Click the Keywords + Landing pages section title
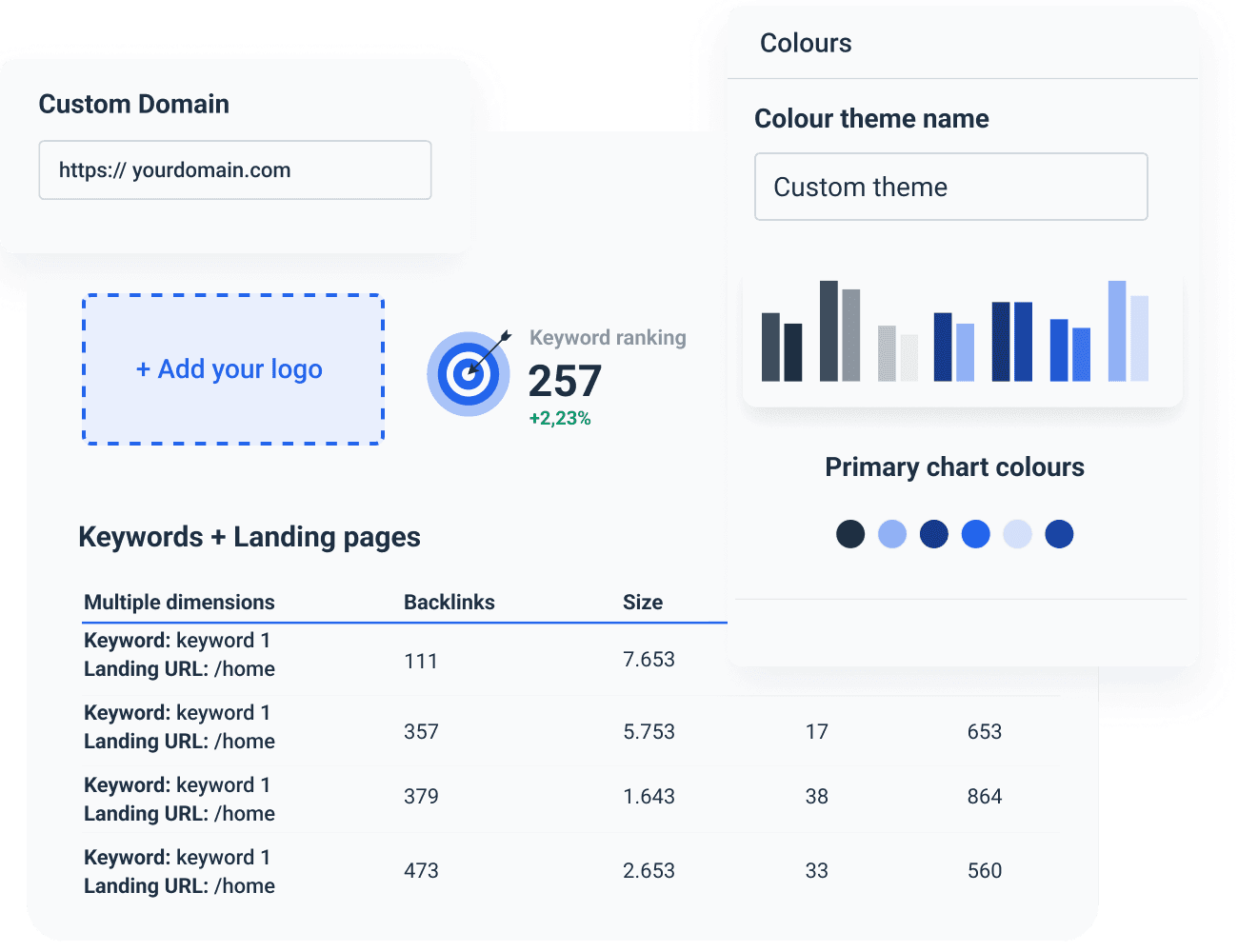Image resolution: width=1238 pixels, height=952 pixels. coord(250,536)
